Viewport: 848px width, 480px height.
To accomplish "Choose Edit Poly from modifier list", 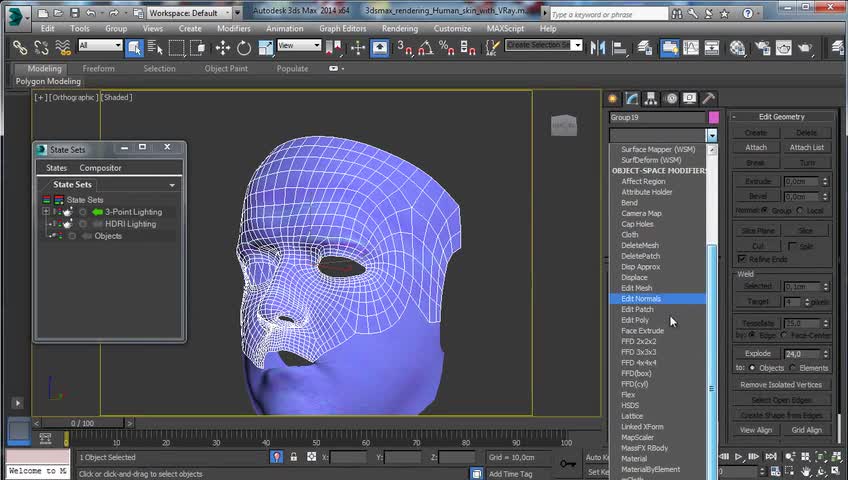I will pyautogui.click(x=635, y=320).
